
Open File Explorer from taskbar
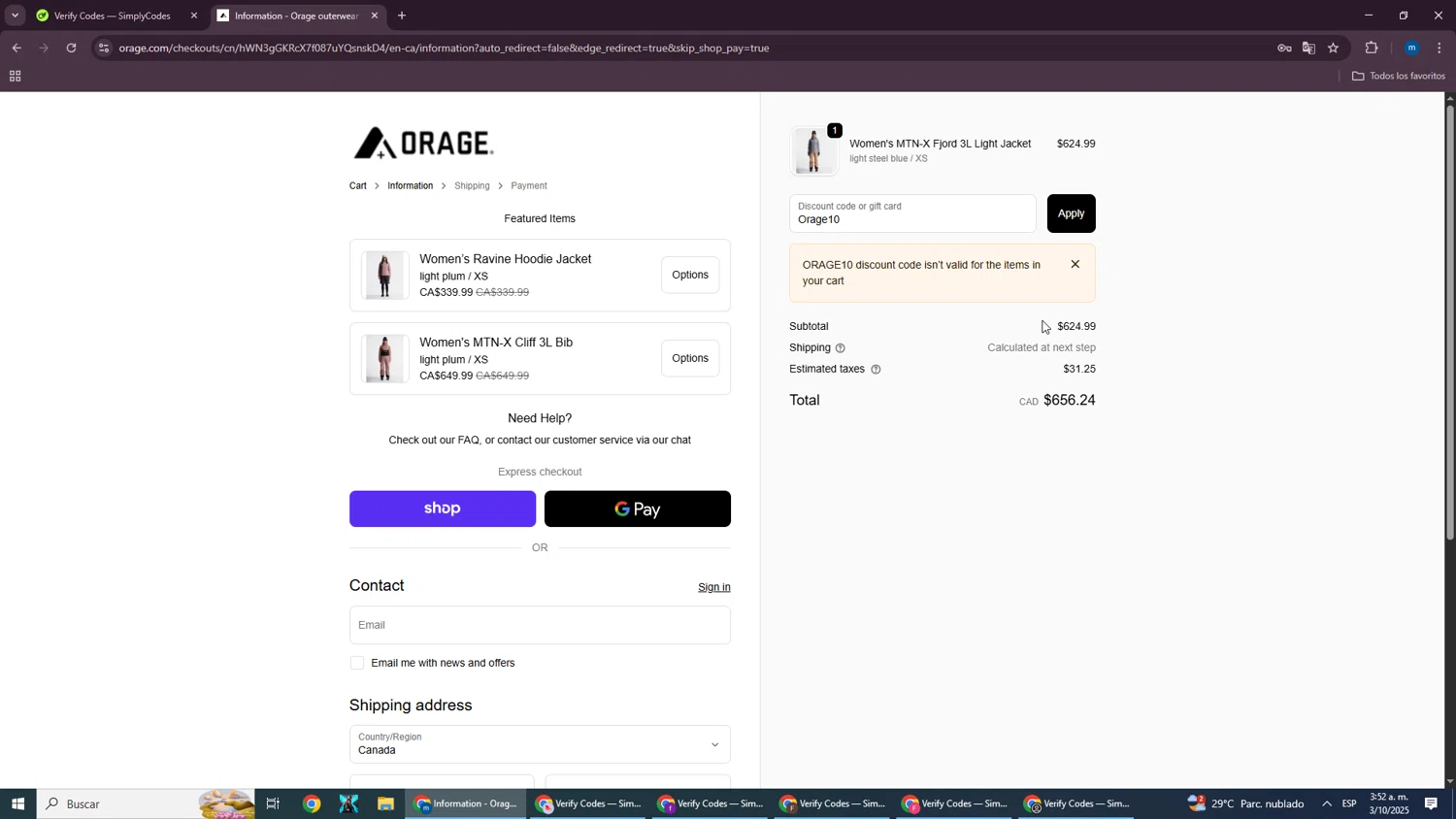pyautogui.click(x=385, y=803)
